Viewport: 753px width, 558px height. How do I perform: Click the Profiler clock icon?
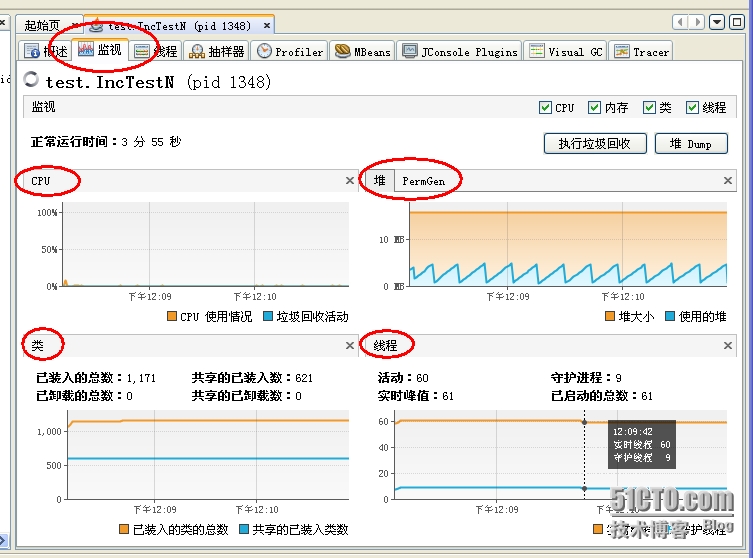(264, 51)
